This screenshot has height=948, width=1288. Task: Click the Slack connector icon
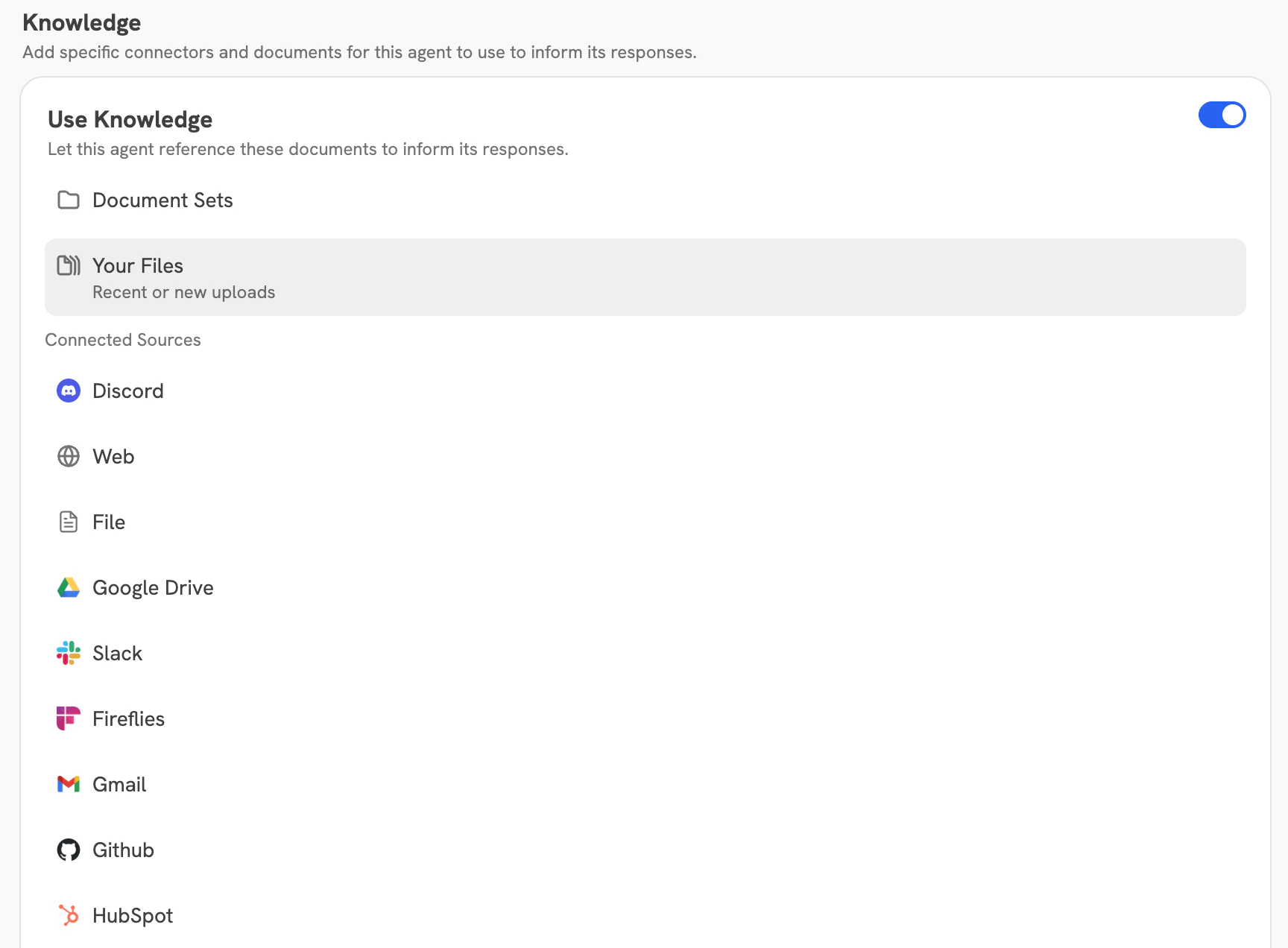point(68,653)
